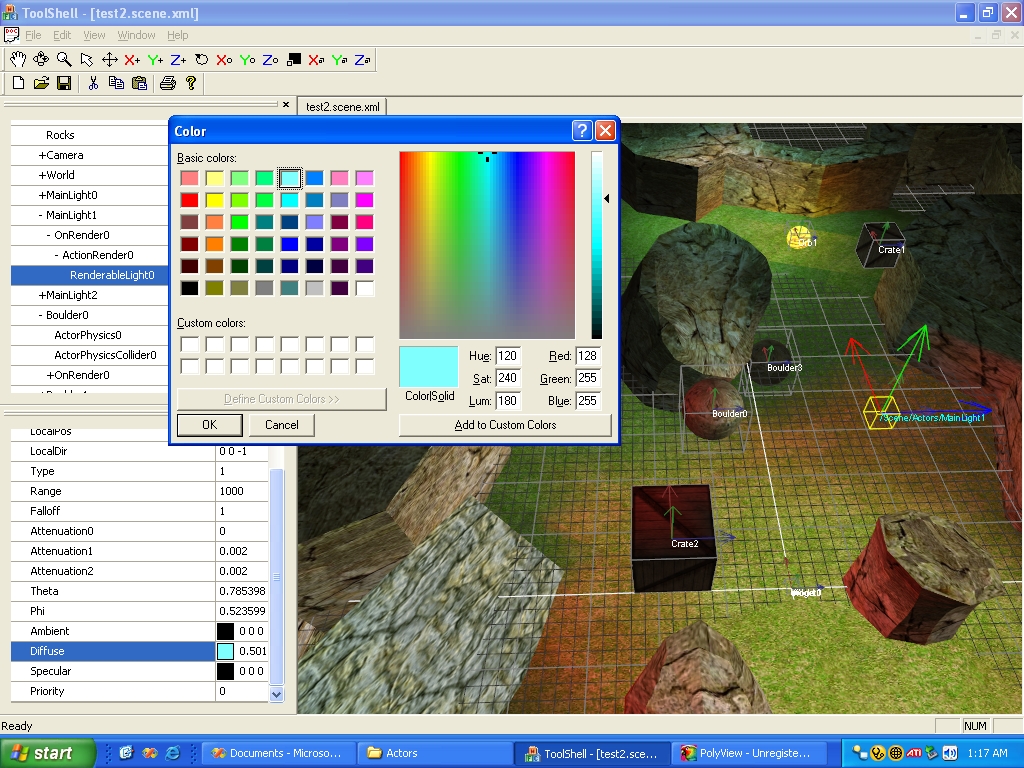
Task: Pick the red basic color swatch
Action: click(189, 200)
